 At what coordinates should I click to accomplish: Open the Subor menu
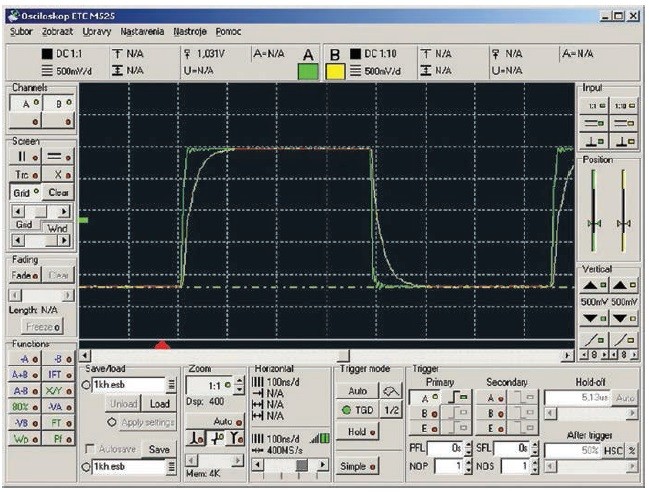tap(21, 32)
